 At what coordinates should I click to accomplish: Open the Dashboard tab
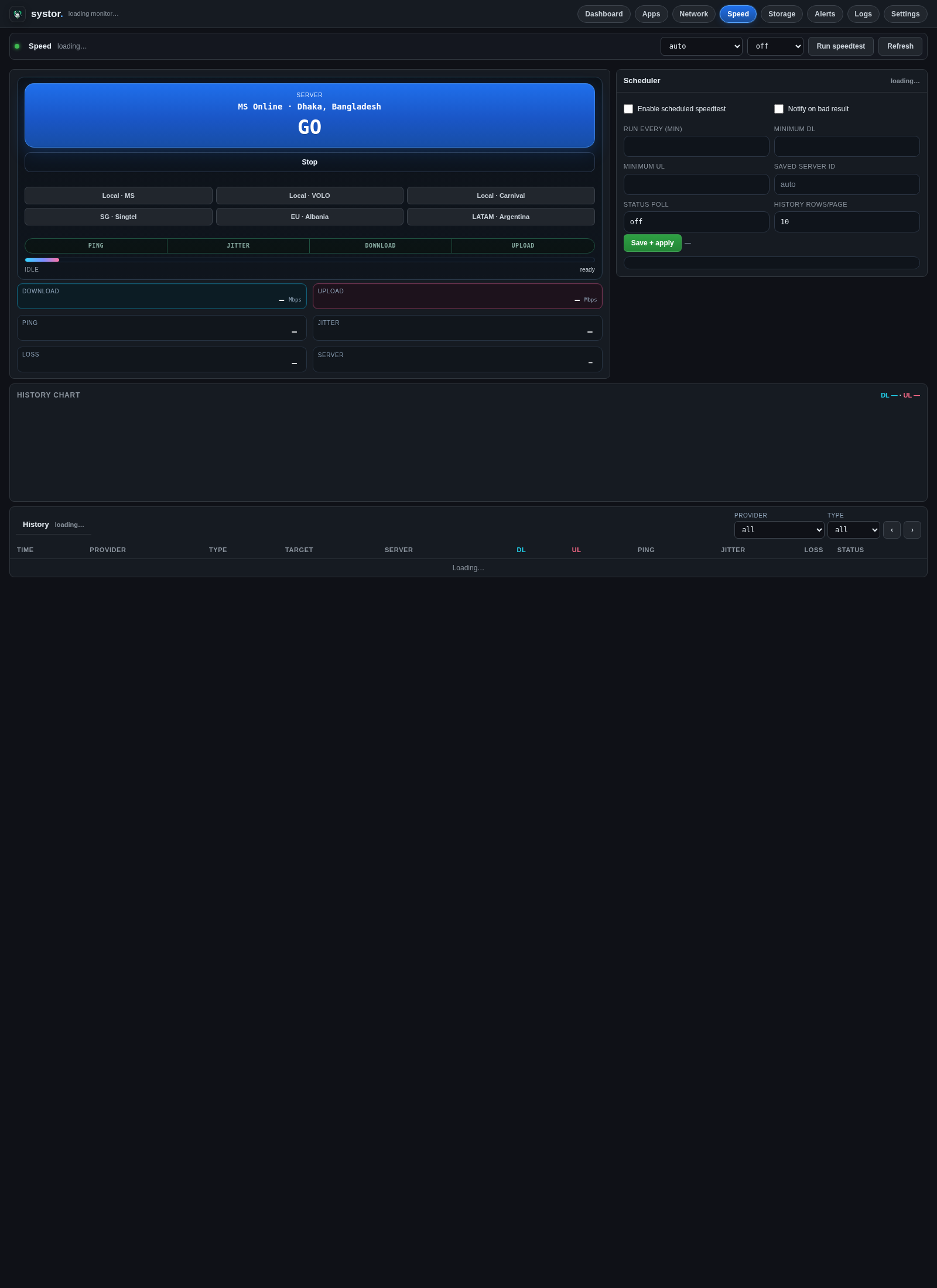[604, 14]
